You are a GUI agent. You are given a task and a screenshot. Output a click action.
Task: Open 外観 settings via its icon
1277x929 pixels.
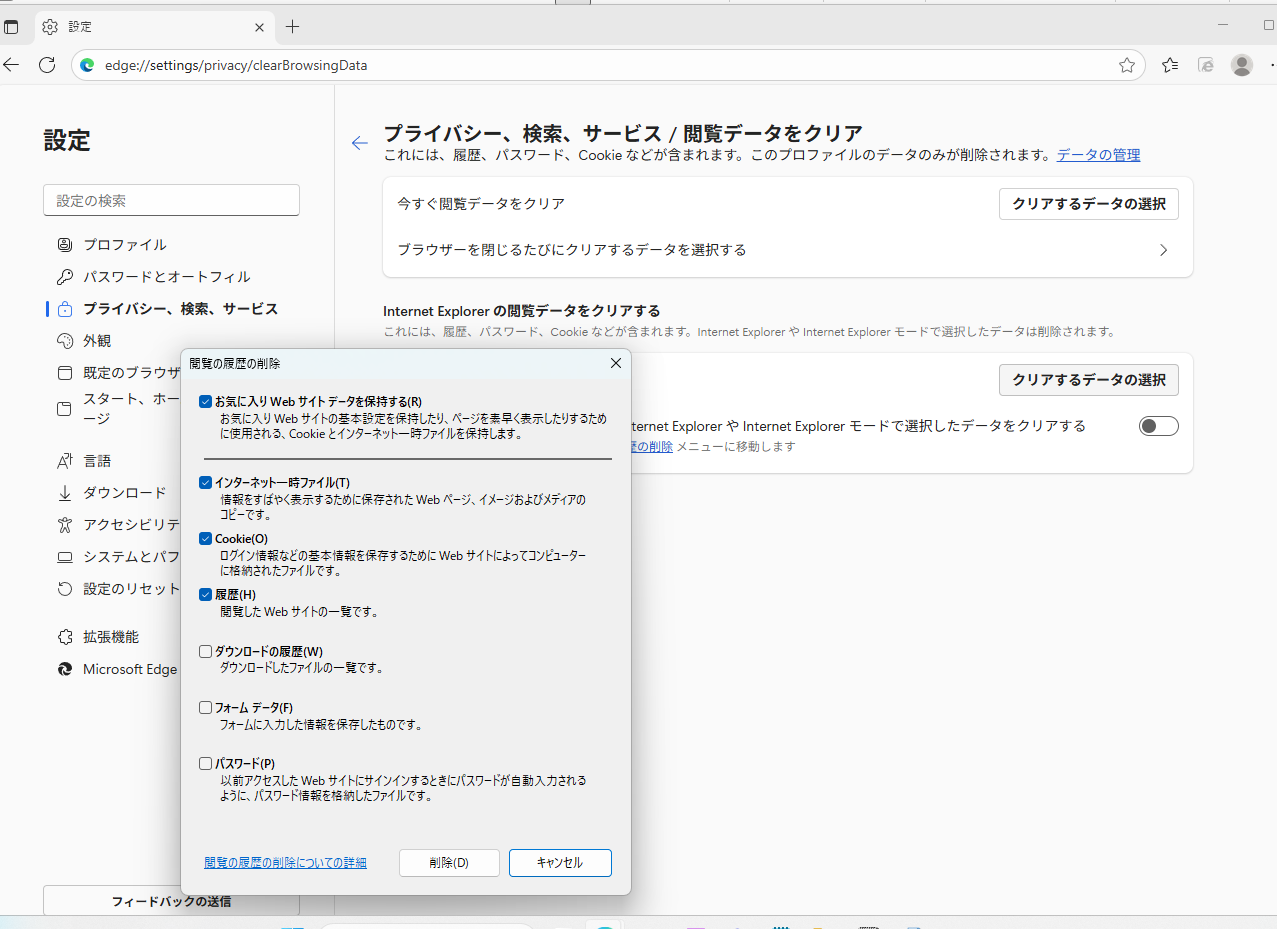(65, 341)
